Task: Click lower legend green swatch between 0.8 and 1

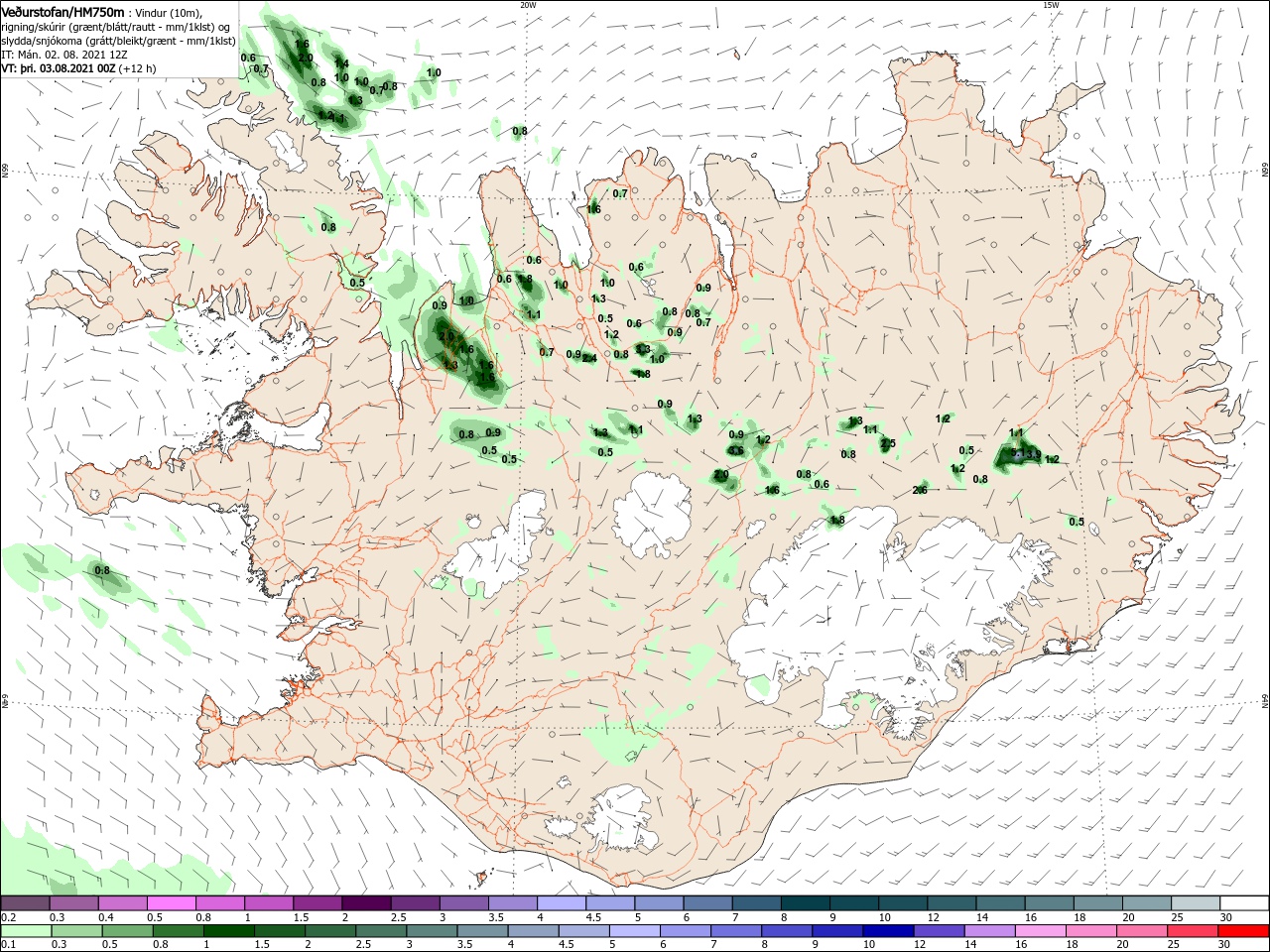Action: 178,931
